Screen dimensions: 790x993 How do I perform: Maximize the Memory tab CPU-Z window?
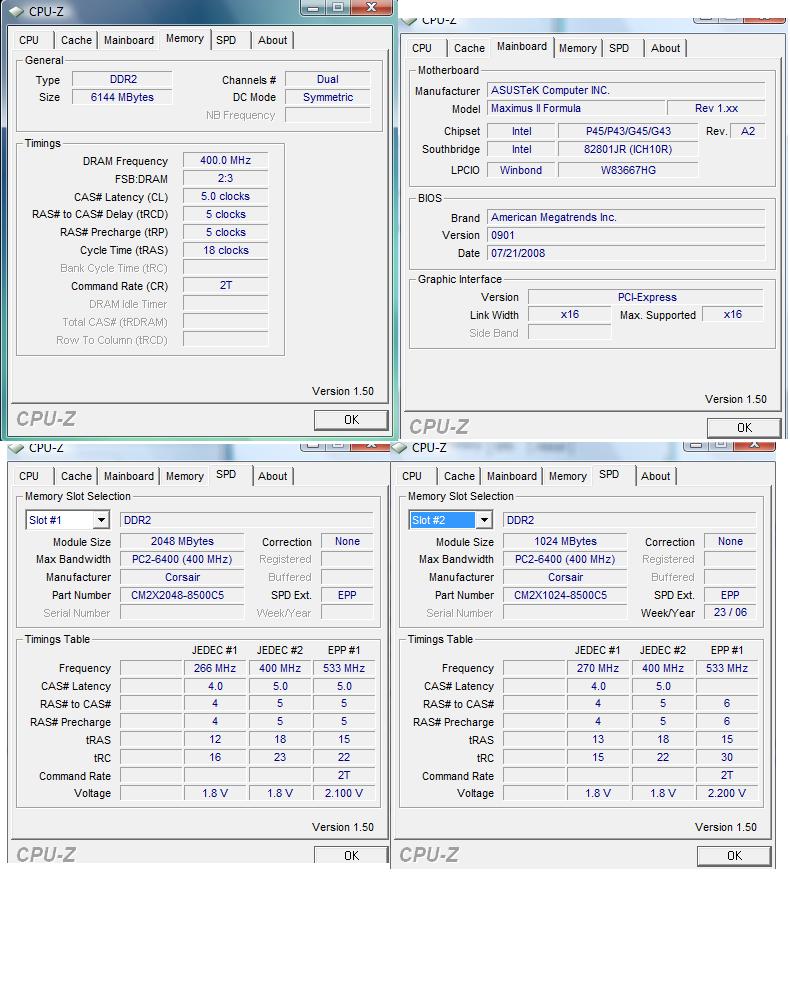[x=338, y=7]
